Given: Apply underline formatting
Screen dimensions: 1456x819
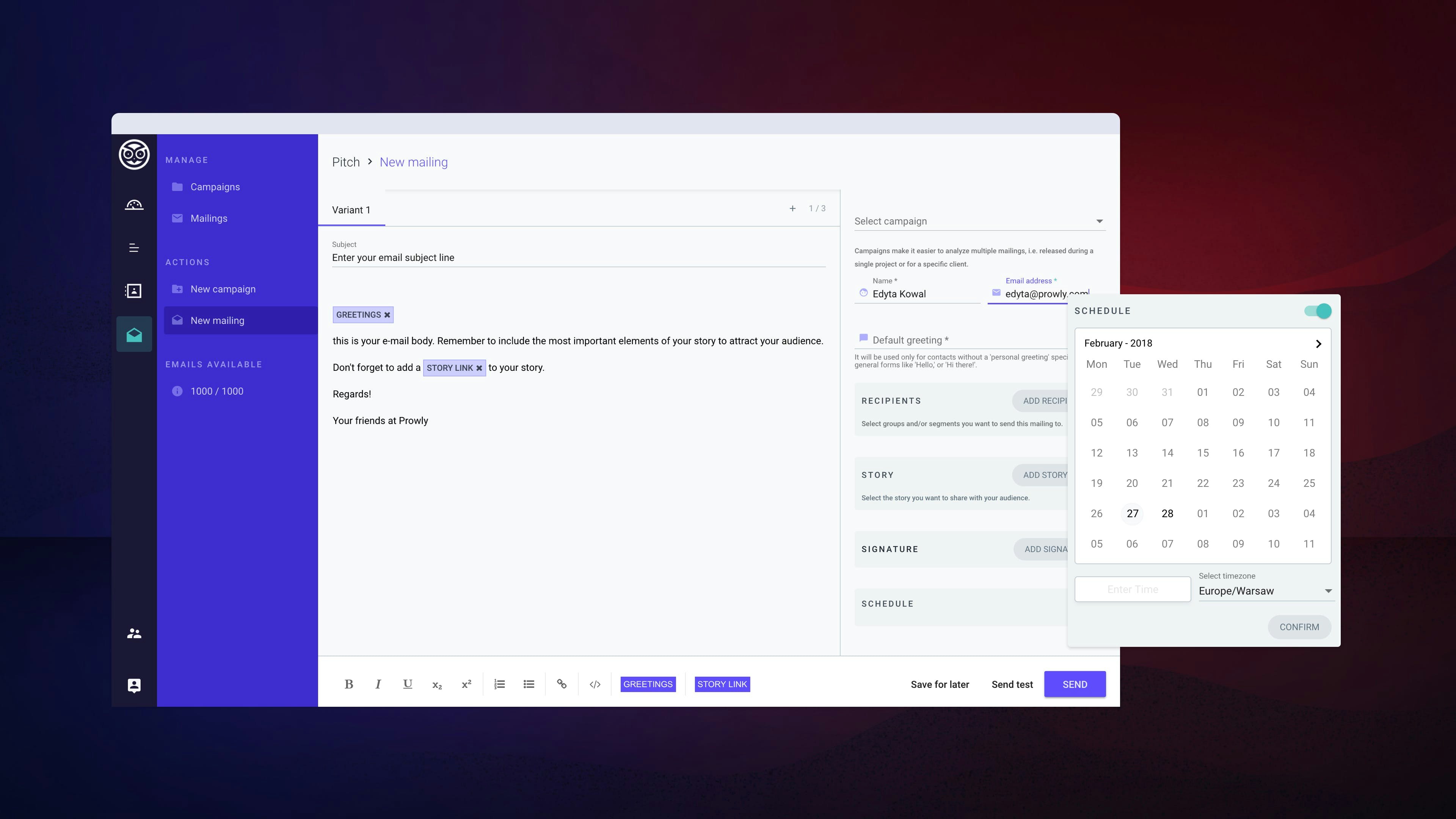Looking at the screenshot, I should [x=408, y=684].
